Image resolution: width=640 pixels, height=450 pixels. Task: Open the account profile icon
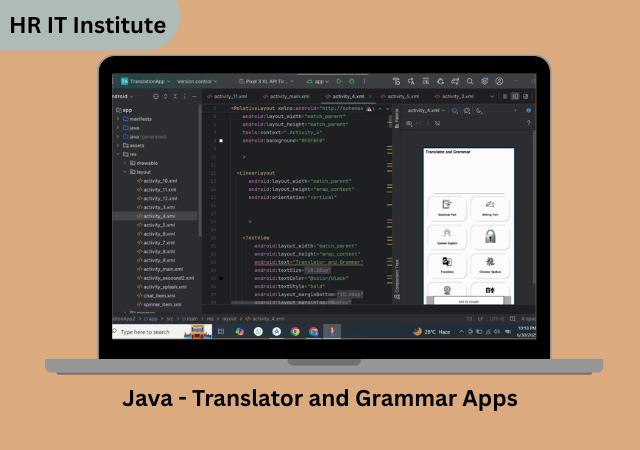tap(499, 81)
